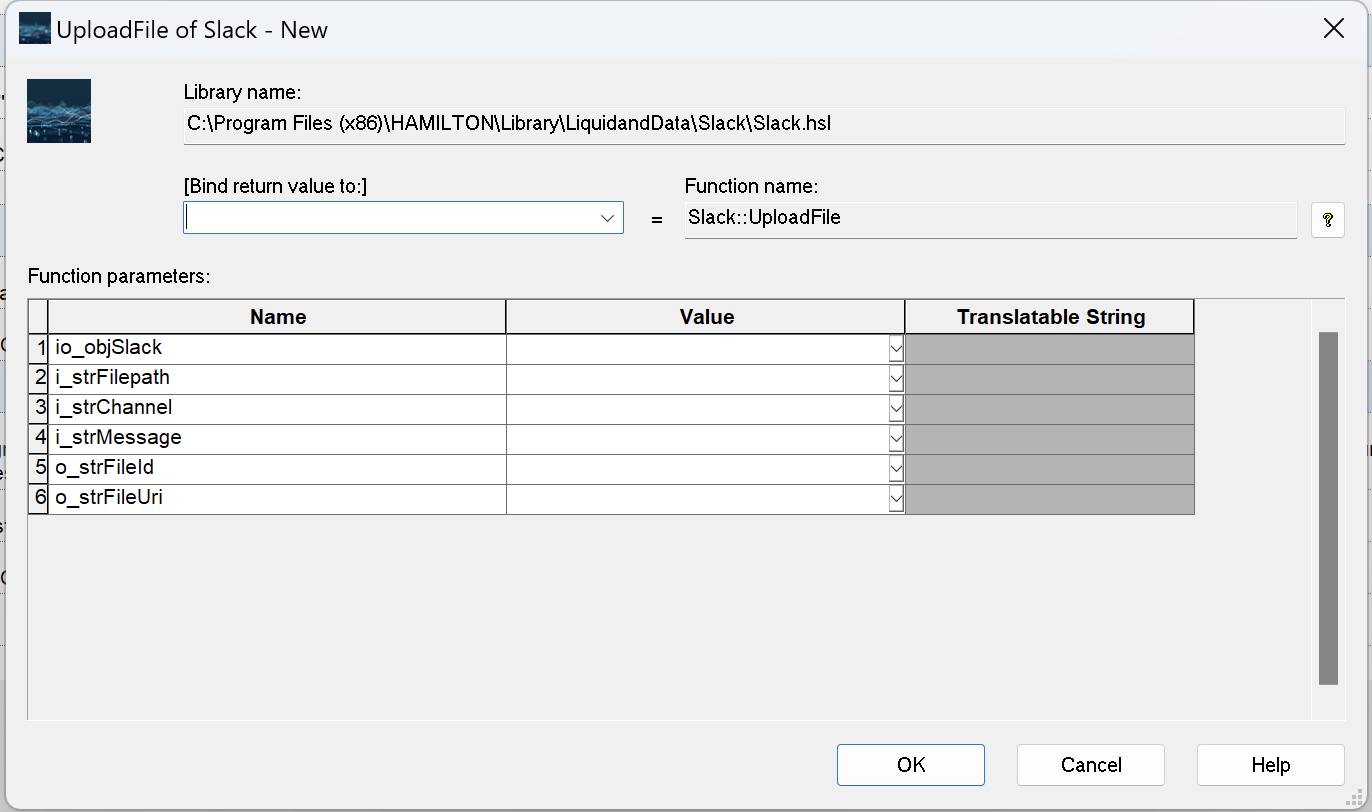Open value dropdown for i_strFilepath
This screenshot has height=812, width=1372.
click(896, 379)
